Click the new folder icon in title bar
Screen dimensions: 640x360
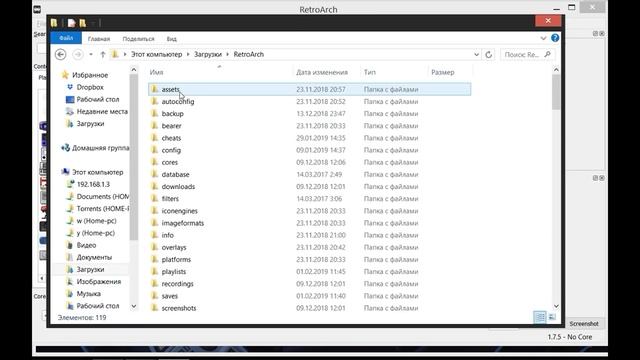83,23
